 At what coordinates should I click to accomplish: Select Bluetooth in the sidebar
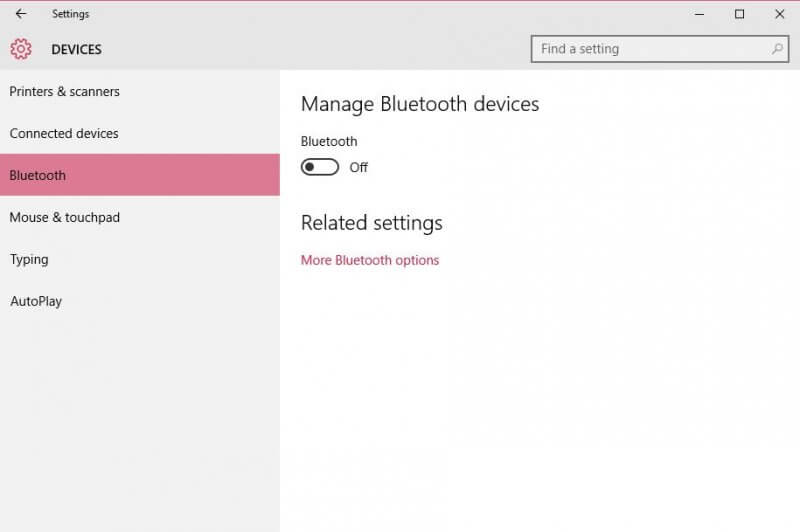pos(140,175)
